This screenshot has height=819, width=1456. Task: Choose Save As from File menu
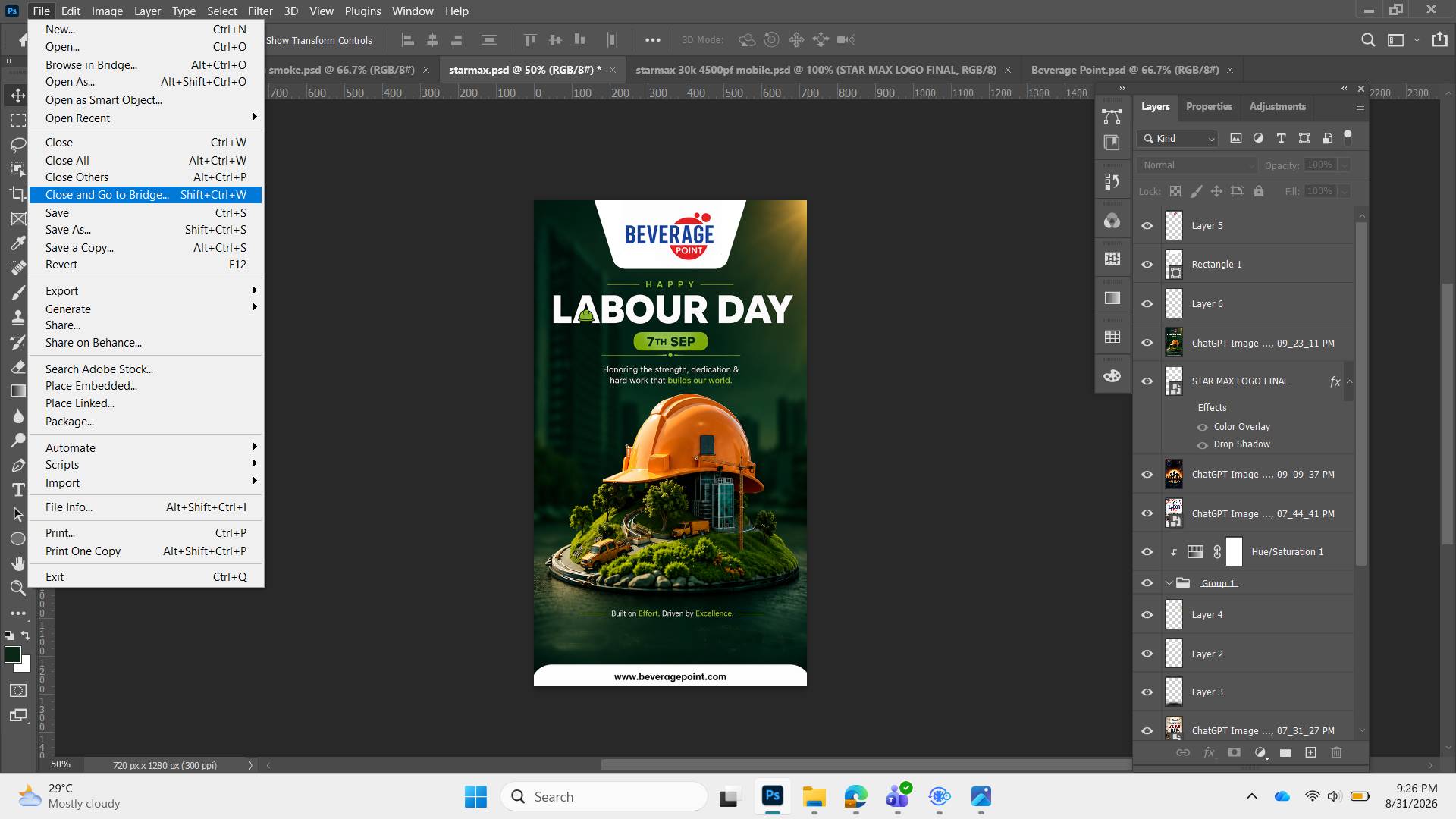[x=146, y=230]
